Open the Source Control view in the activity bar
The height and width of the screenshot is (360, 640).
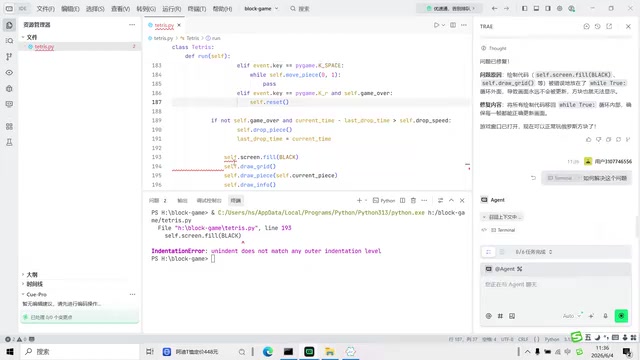pos(9,57)
